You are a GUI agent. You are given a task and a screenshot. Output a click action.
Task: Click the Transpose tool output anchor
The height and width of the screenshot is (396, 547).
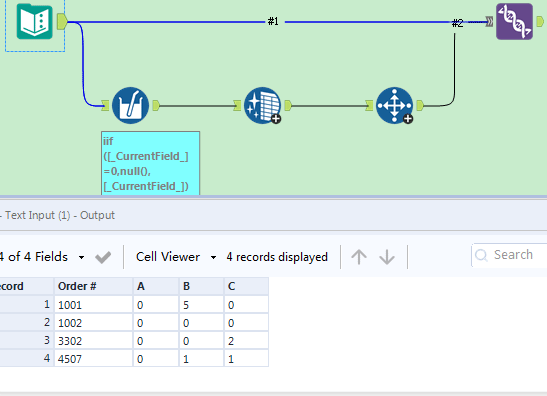(x=420, y=105)
